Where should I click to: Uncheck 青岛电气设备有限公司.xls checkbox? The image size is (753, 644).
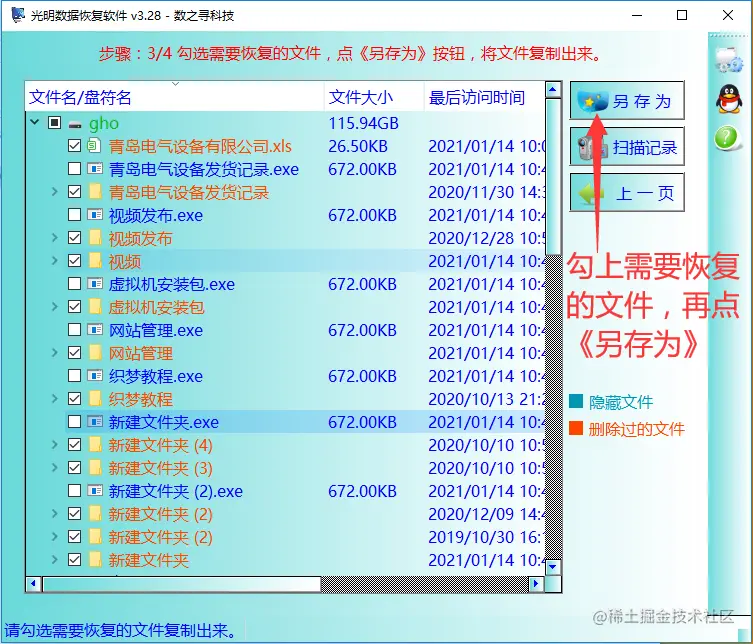click(x=74, y=146)
